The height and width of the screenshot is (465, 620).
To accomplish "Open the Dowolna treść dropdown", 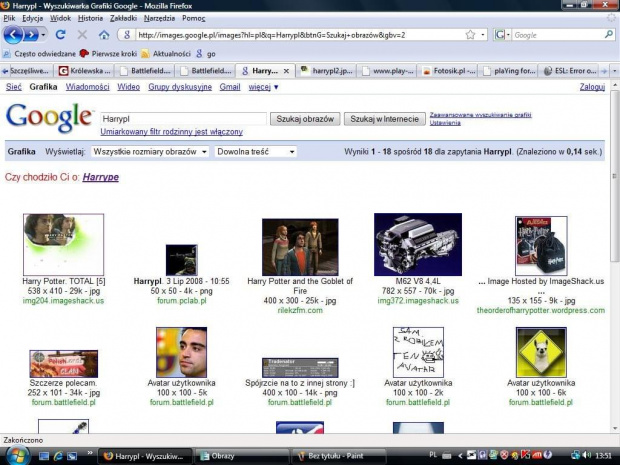I will pyautogui.click(x=255, y=151).
